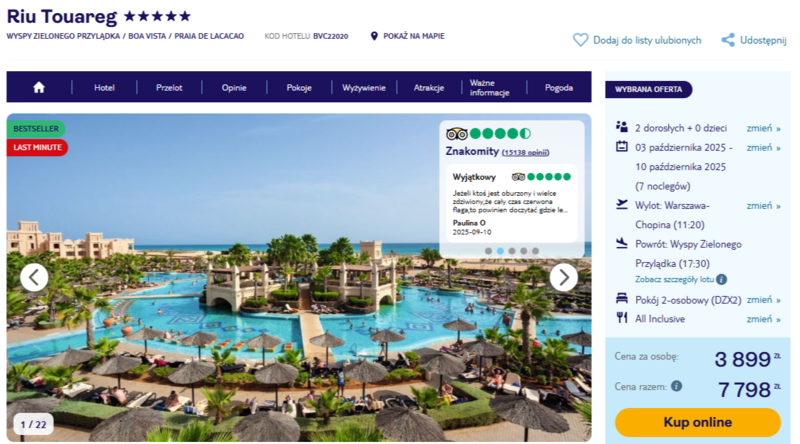Add hotel to favorites with heart icon
Screen dimensions: 800x444
(580, 40)
